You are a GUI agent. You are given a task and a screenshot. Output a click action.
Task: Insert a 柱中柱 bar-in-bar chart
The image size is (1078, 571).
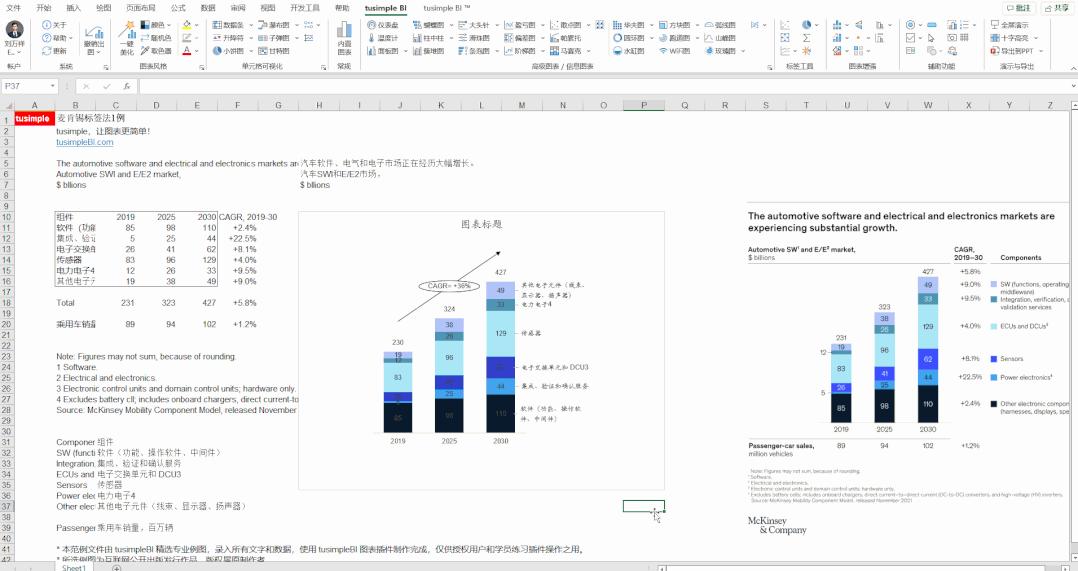click(x=428, y=38)
